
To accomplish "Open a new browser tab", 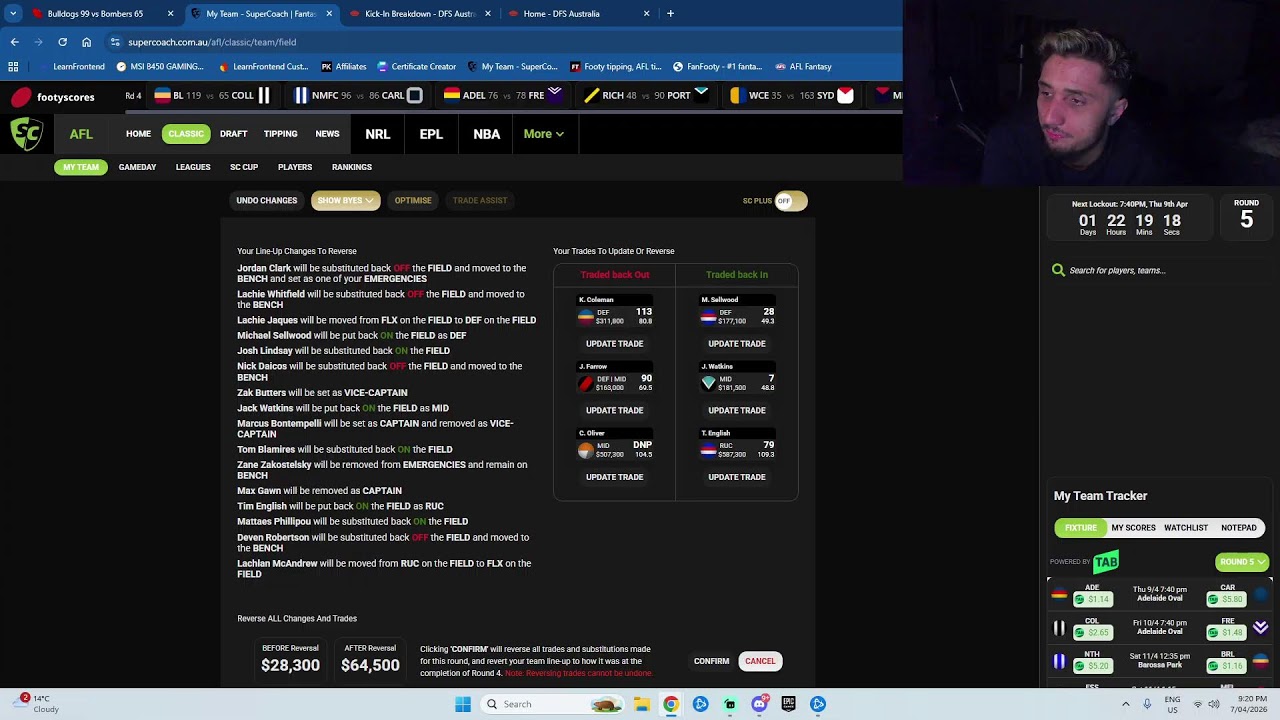I will pyautogui.click(x=670, y=14).
